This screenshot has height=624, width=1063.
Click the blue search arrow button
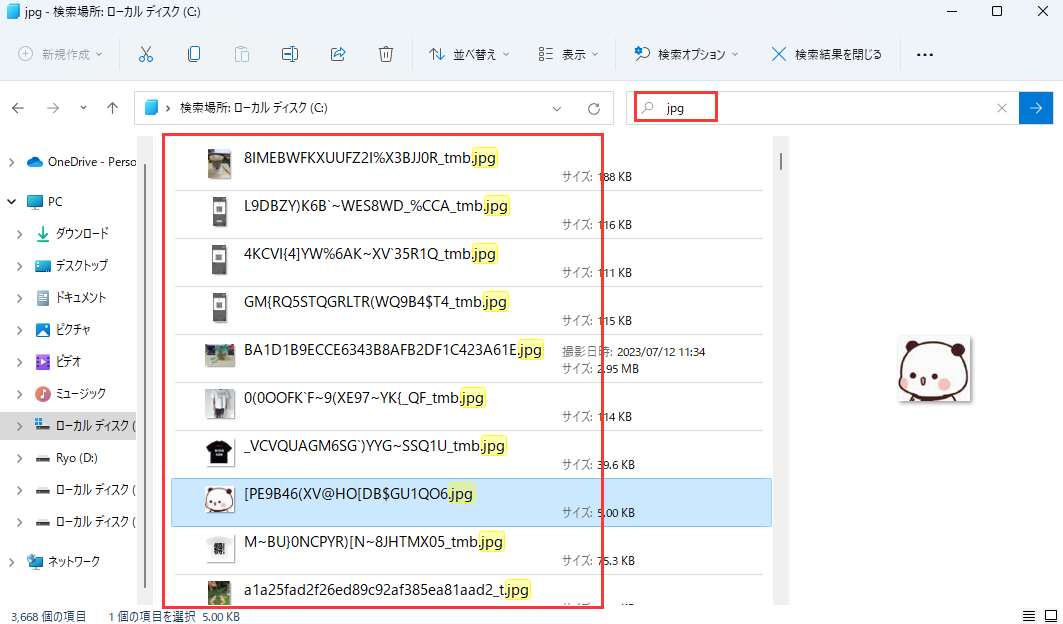pos(1036,108)
